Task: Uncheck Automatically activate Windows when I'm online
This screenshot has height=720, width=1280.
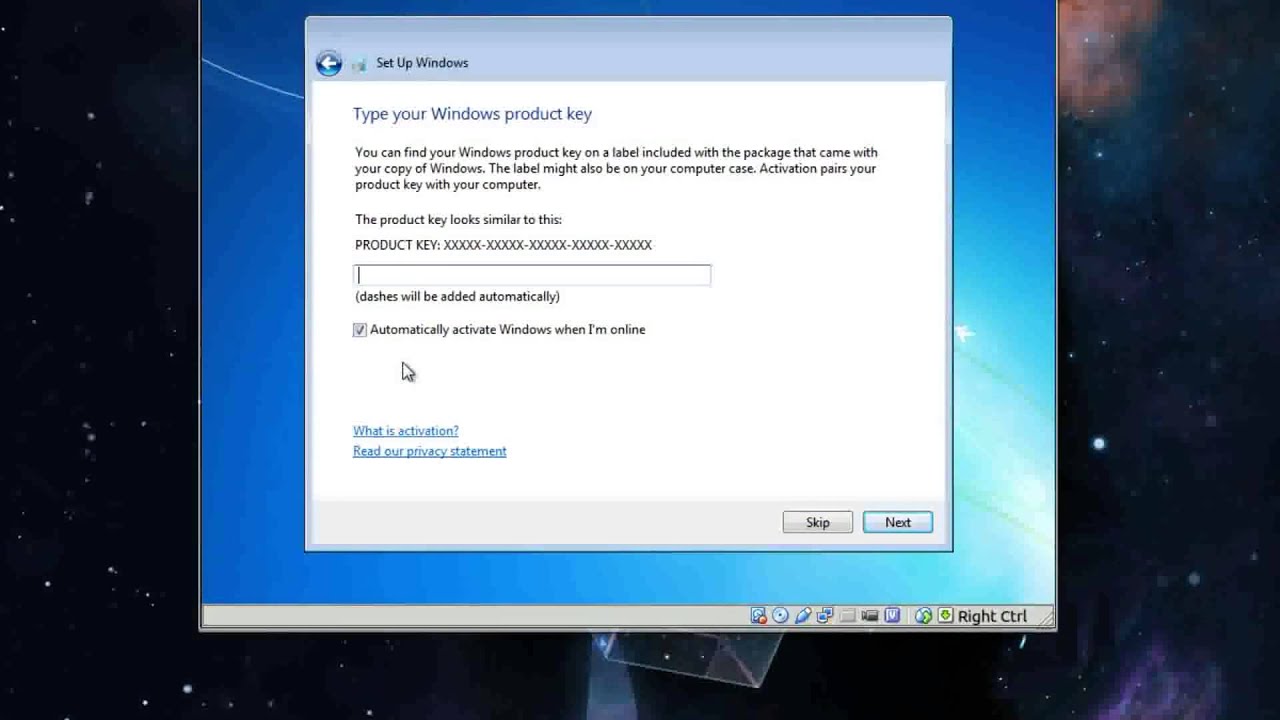Action: click(360, 330)
